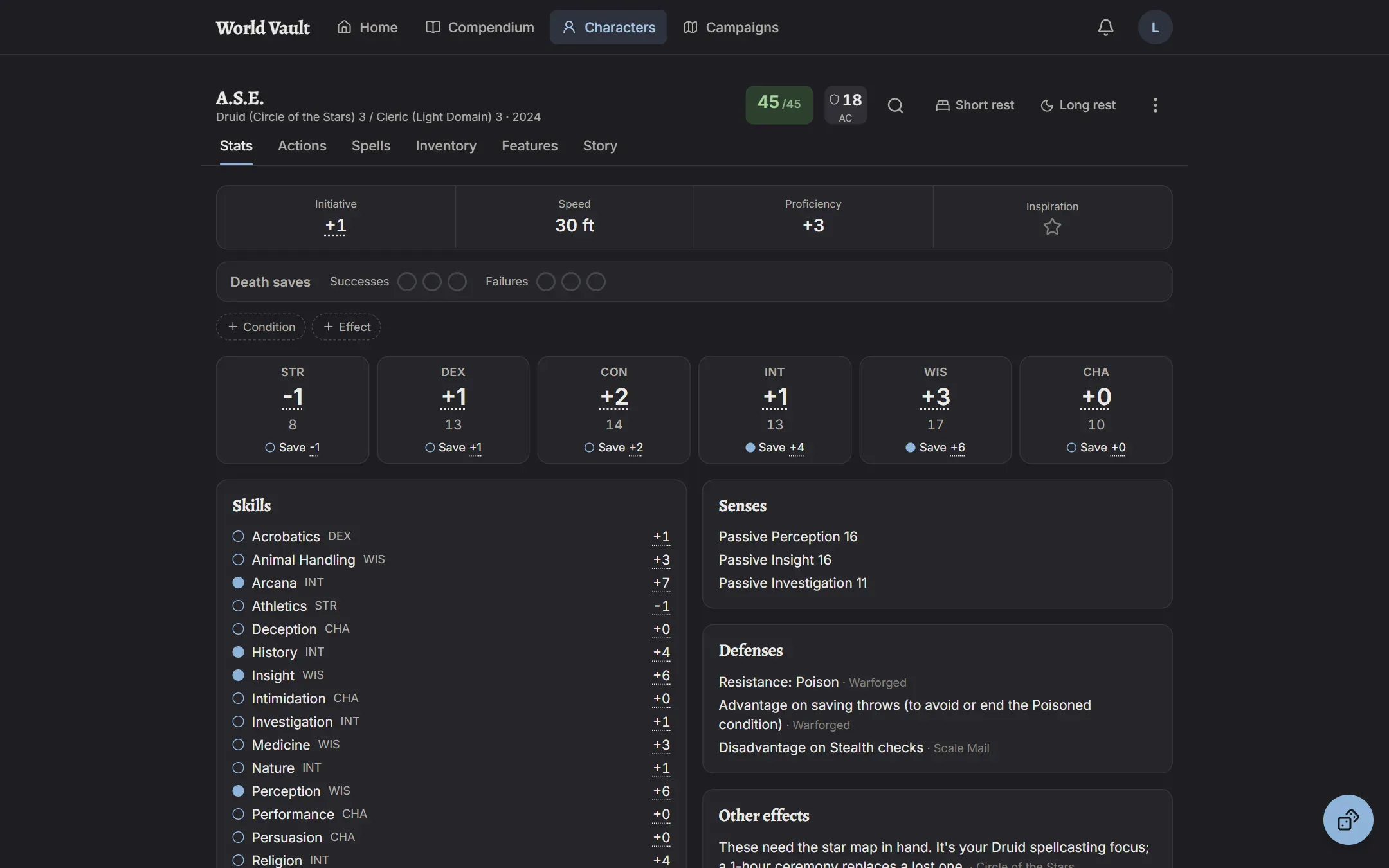Viewport: 1389px width, 868px height.
Task: Toggle Acrobatics skill proficiency circle
Action: 238,536
